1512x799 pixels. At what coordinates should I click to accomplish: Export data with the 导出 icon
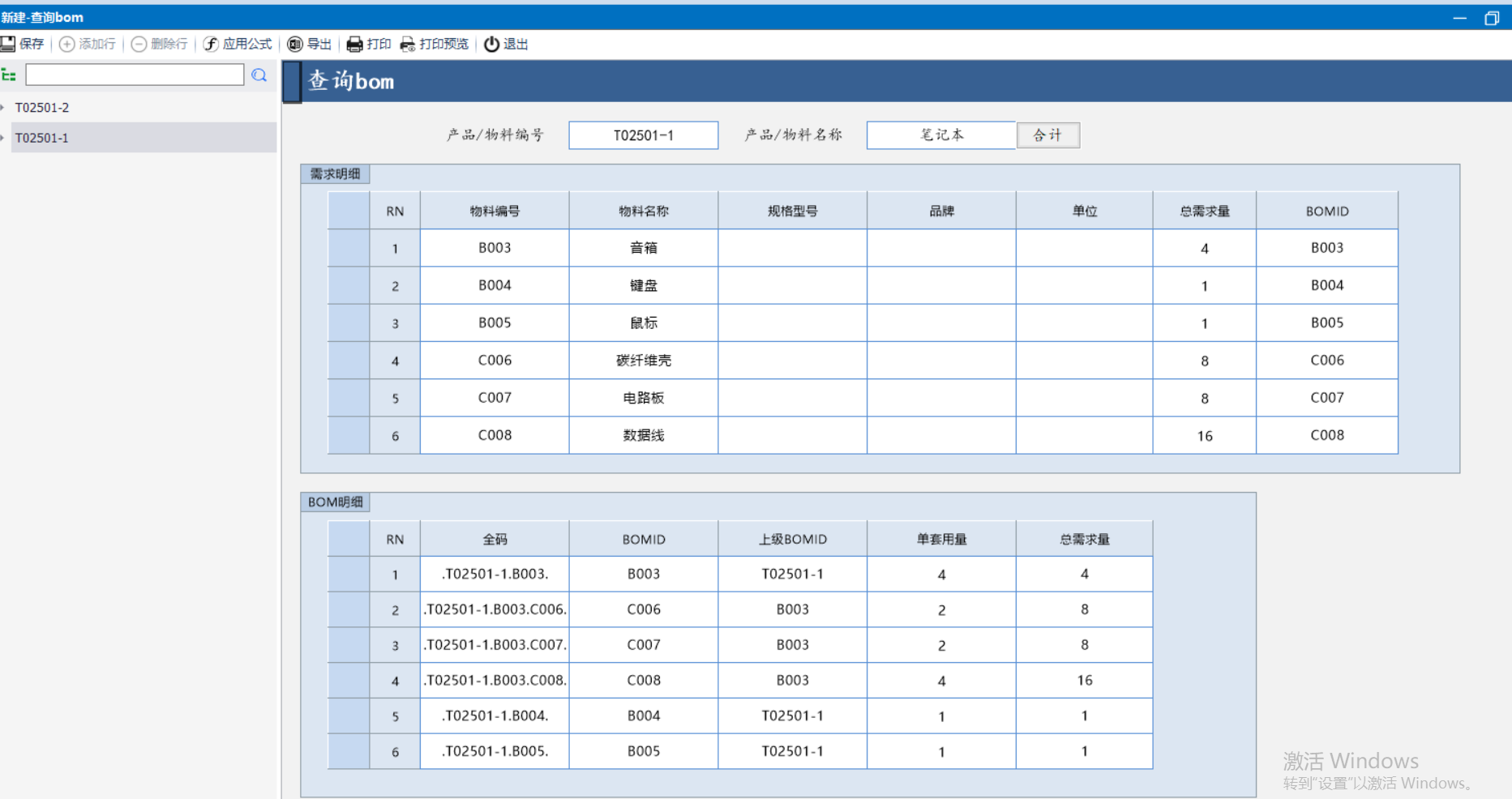(295, 44)
